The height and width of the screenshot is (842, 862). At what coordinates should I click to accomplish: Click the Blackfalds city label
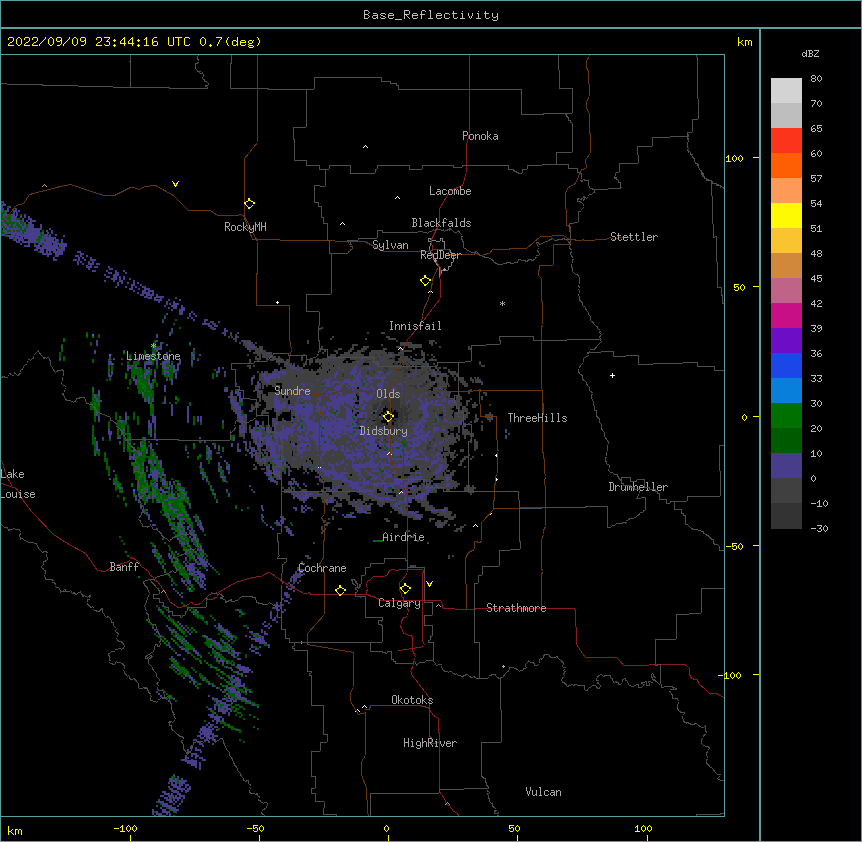[x=441, y=223]
